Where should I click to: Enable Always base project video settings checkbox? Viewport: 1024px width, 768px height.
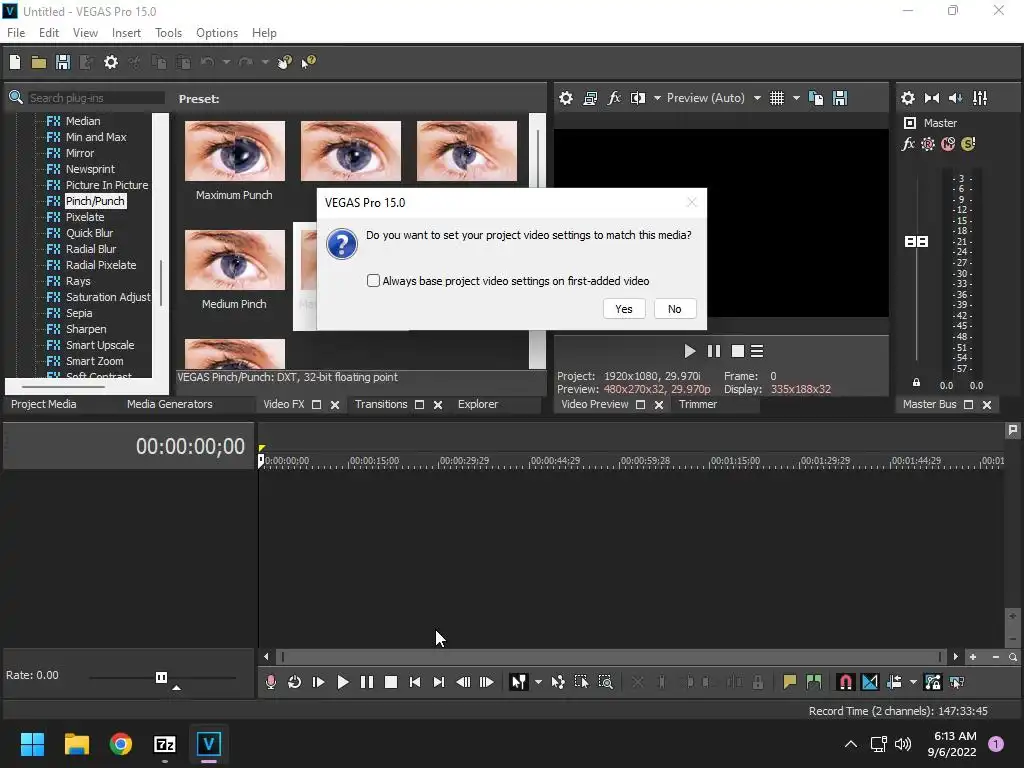pos(374,281)
